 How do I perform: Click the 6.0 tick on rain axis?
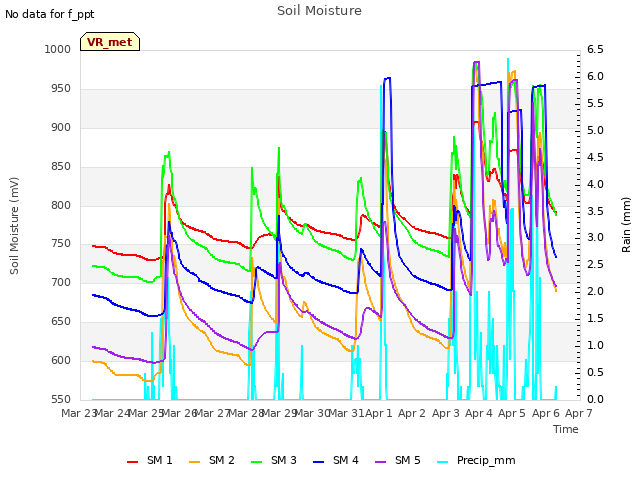[x=595, y=76]
